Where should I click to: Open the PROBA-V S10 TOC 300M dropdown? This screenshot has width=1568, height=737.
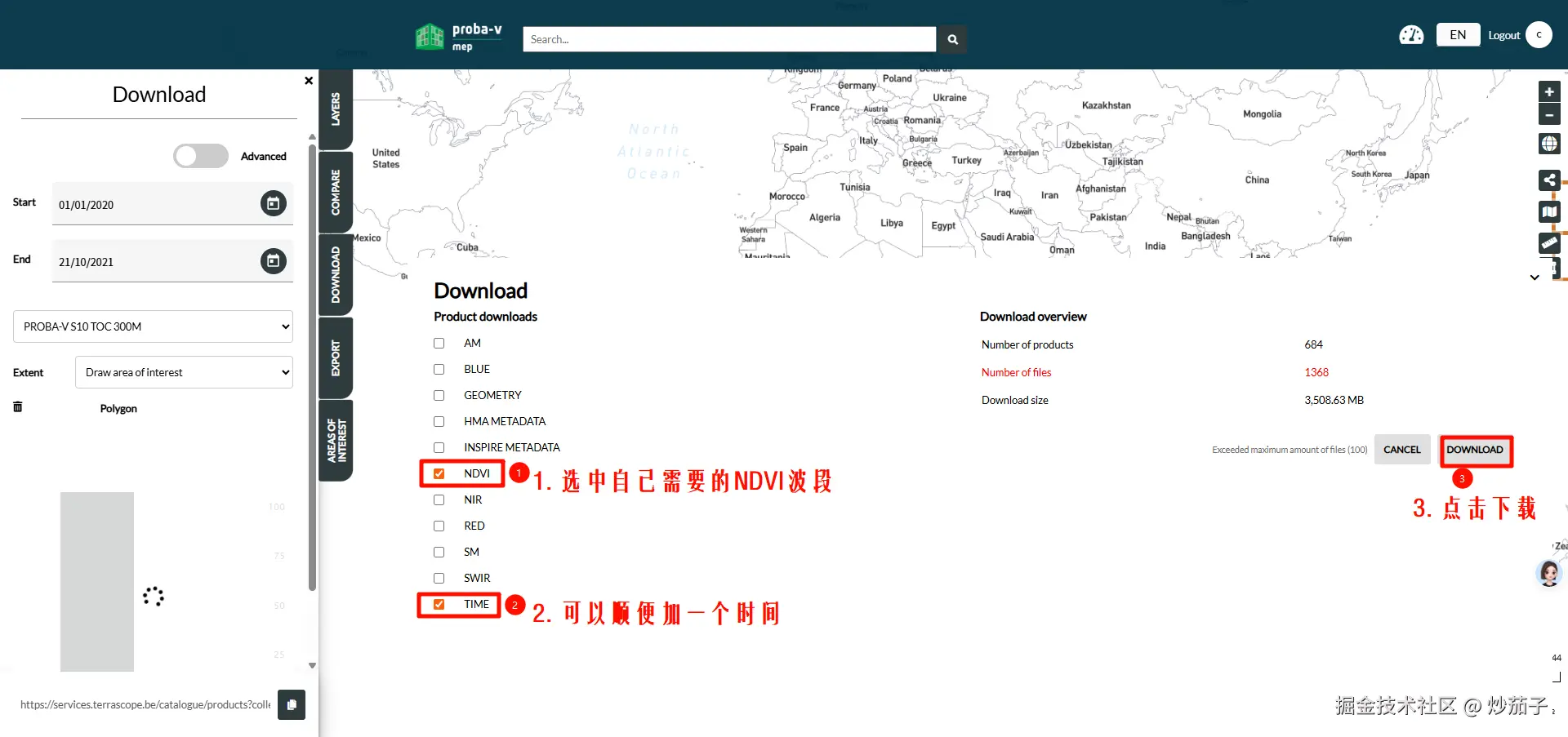tap(153, 326)
